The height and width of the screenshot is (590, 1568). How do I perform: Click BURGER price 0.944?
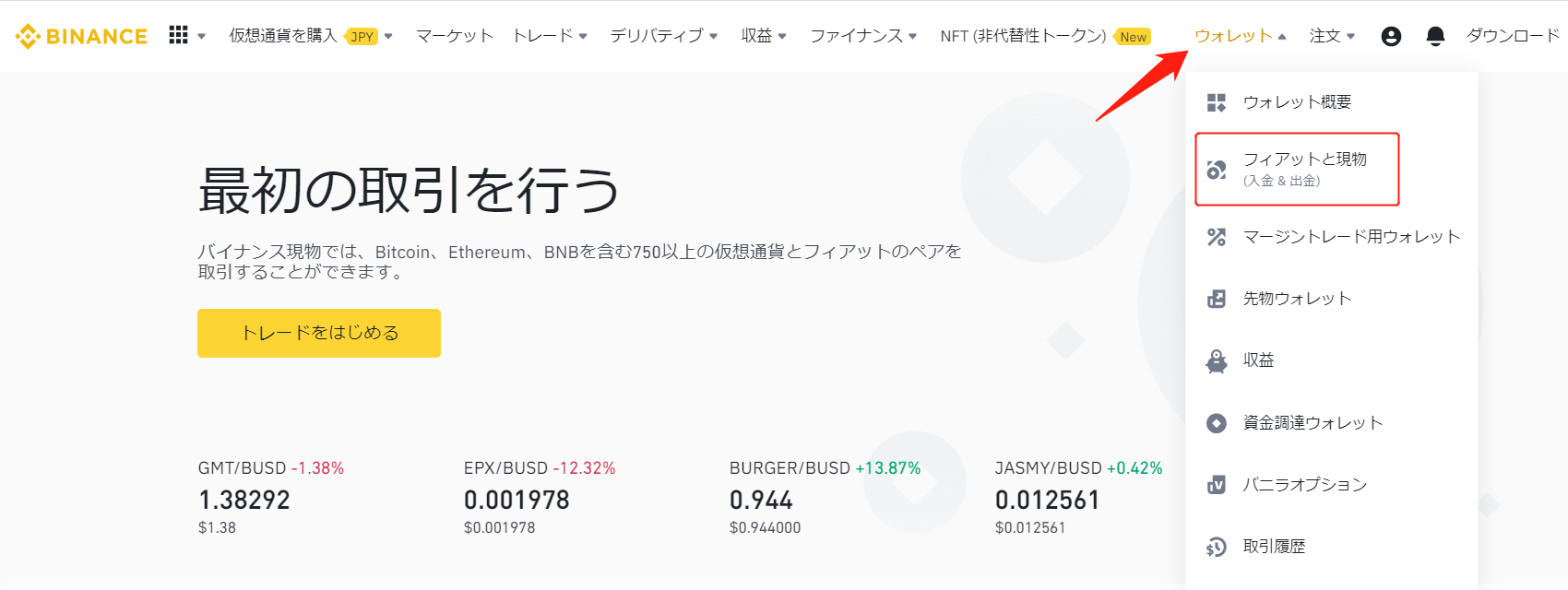pos(761,501)
